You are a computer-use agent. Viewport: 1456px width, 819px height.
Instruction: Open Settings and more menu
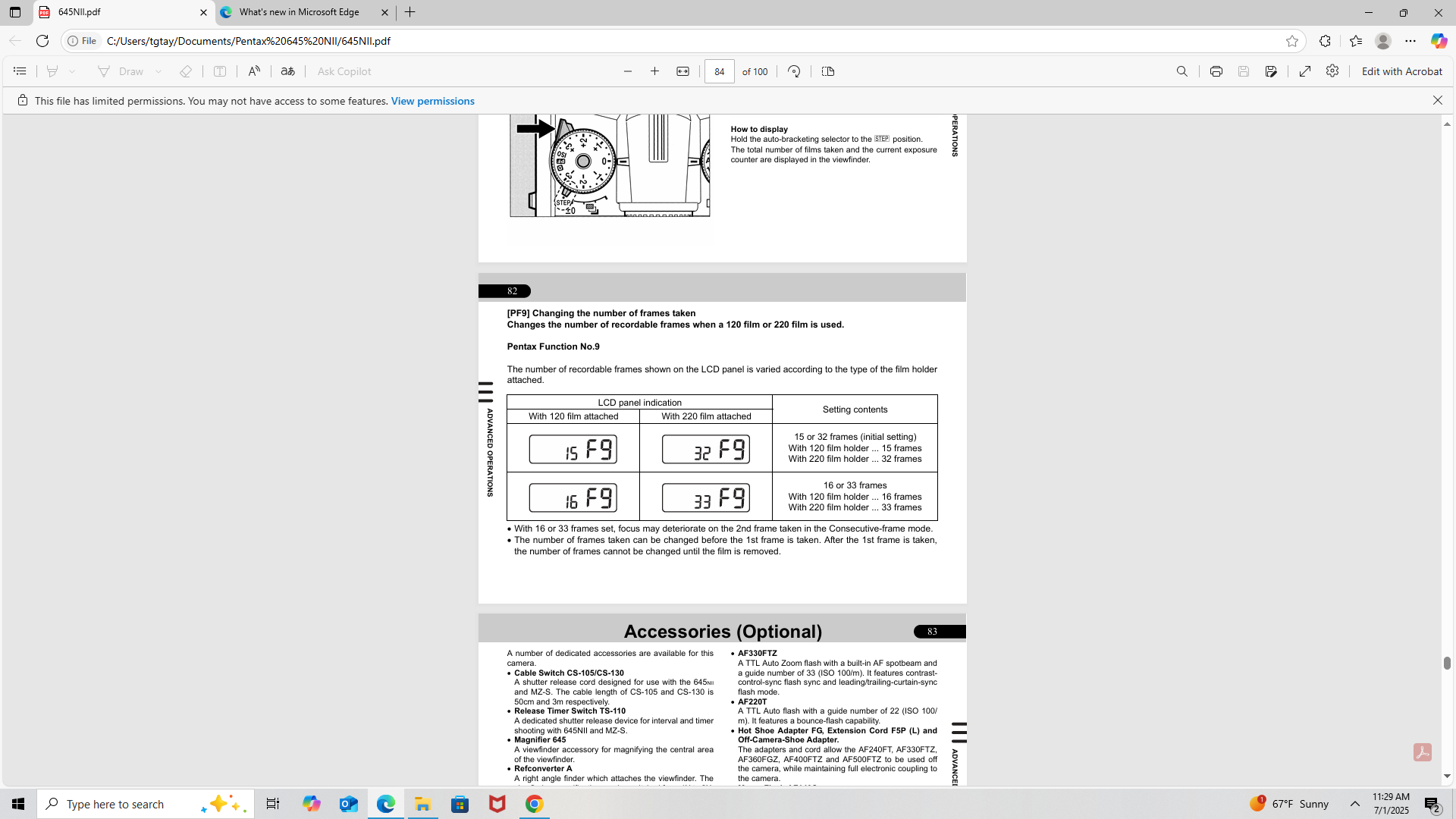click(x=1410, y=41)
